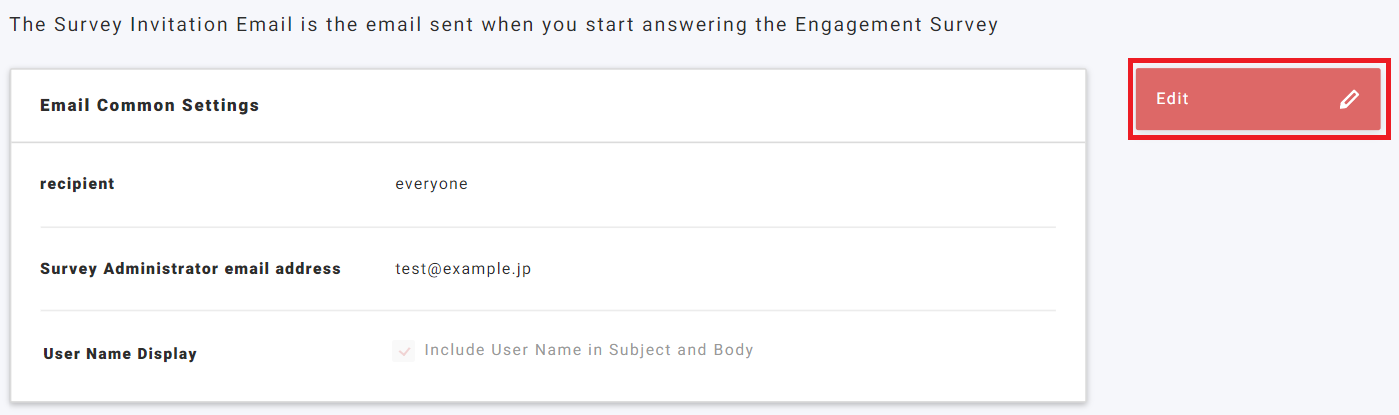The width and height of the screenshot is (1399, 415).
Task: Click the "Include User Name in Subject and Body" label
Action: 588,350
